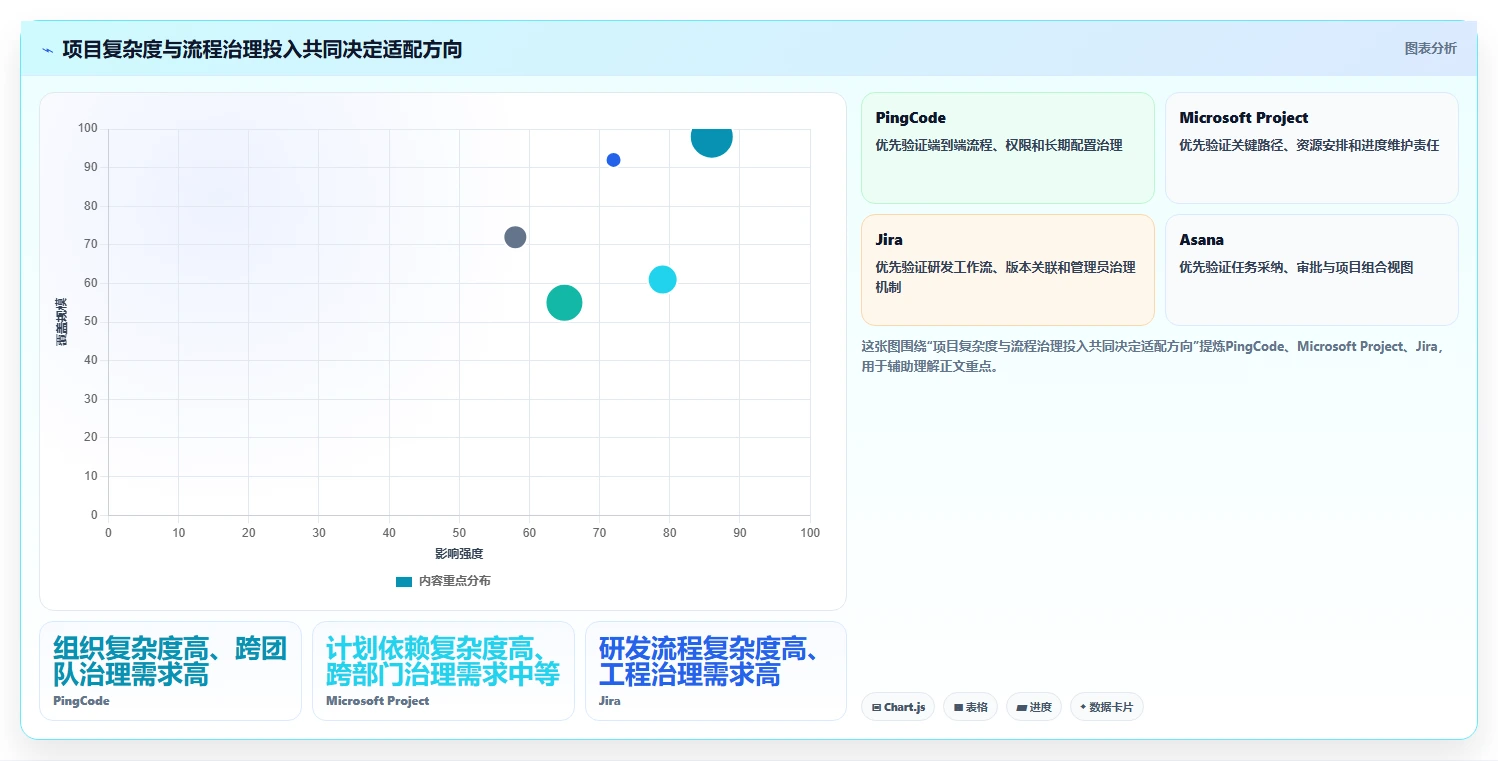This screenshot has height=761, width=1498.
Task: Select the small blue bubble near 92
Action: tap(613, 160)
